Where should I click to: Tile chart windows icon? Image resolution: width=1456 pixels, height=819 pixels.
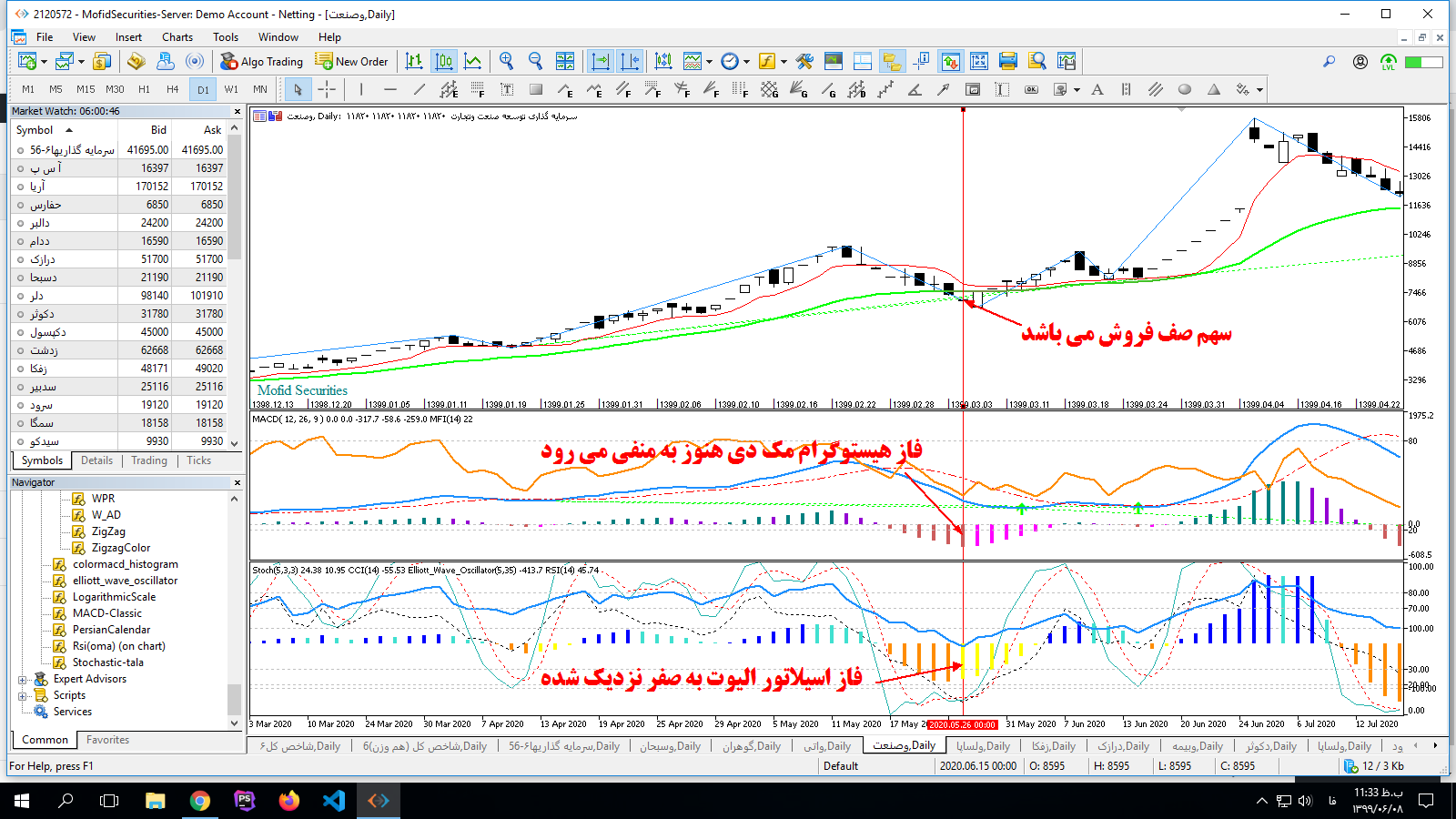(x=565, y=62)
